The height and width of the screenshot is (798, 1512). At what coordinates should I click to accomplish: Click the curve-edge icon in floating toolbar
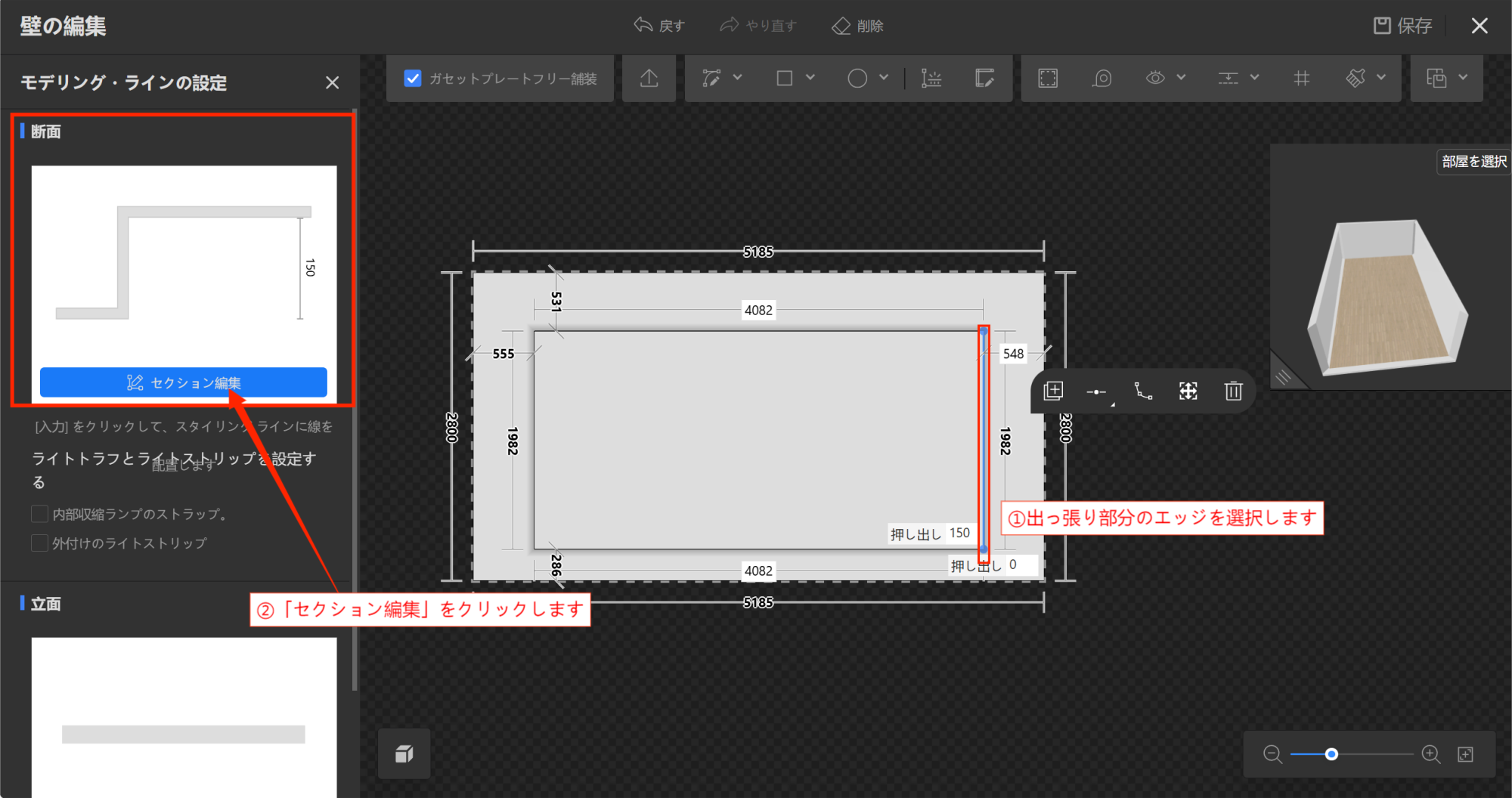click(x=1143, y=391)
